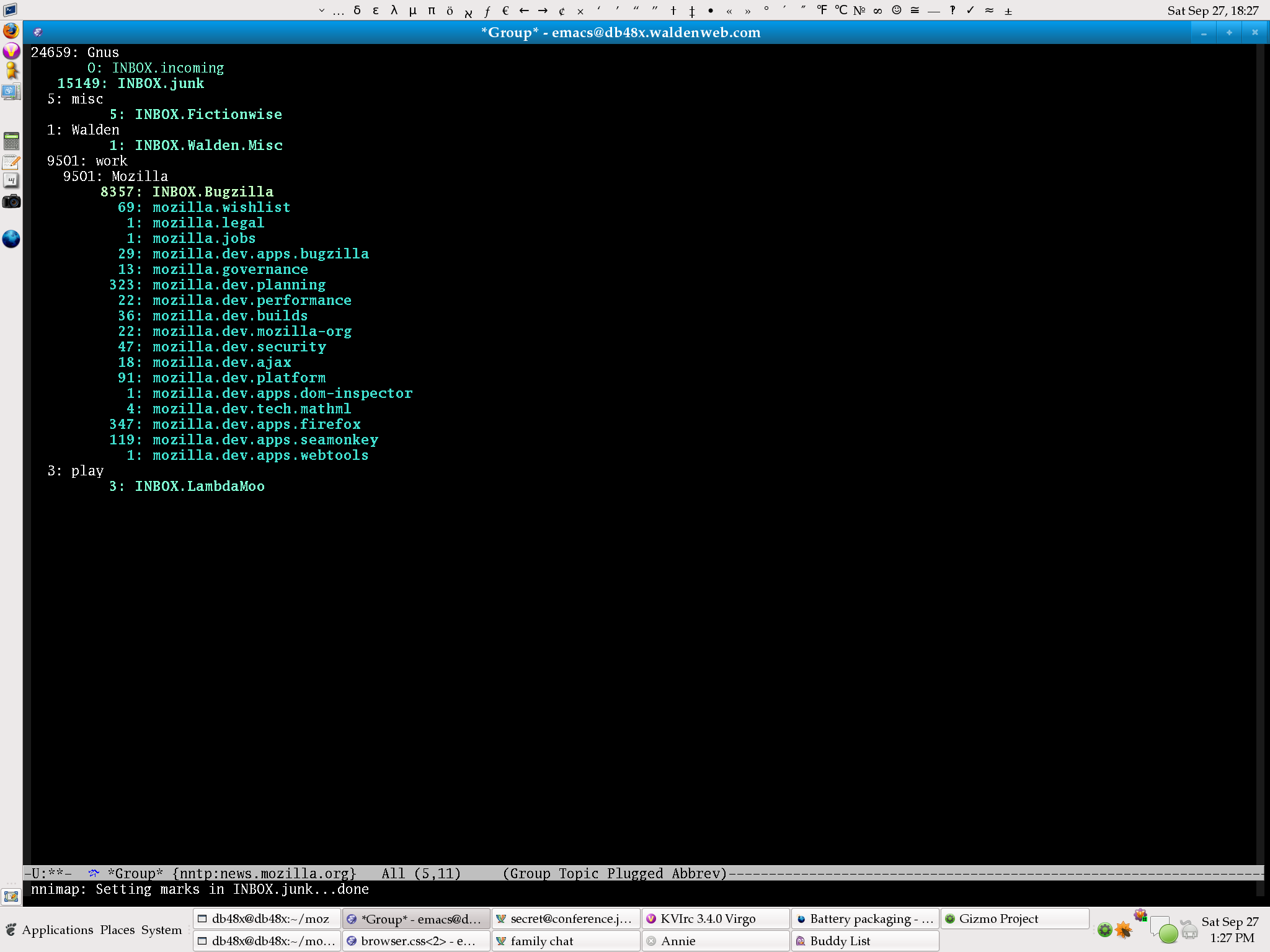This screenshot has height=952, width=1270.
Task: Switch to browser.css<2> emacs window
Action: (x=416, y=941)
